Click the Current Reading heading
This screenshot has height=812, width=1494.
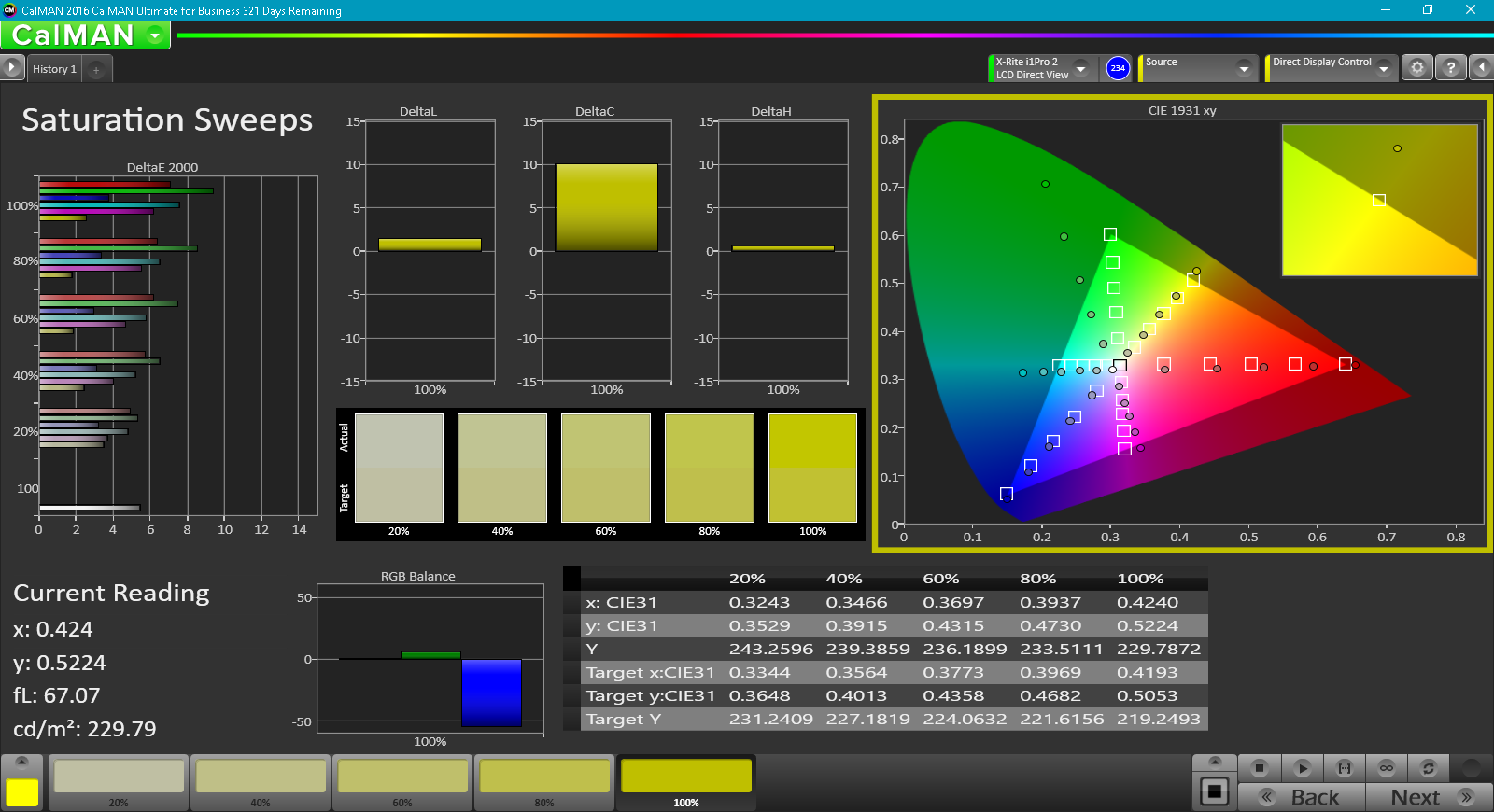[x=111, y=594]
